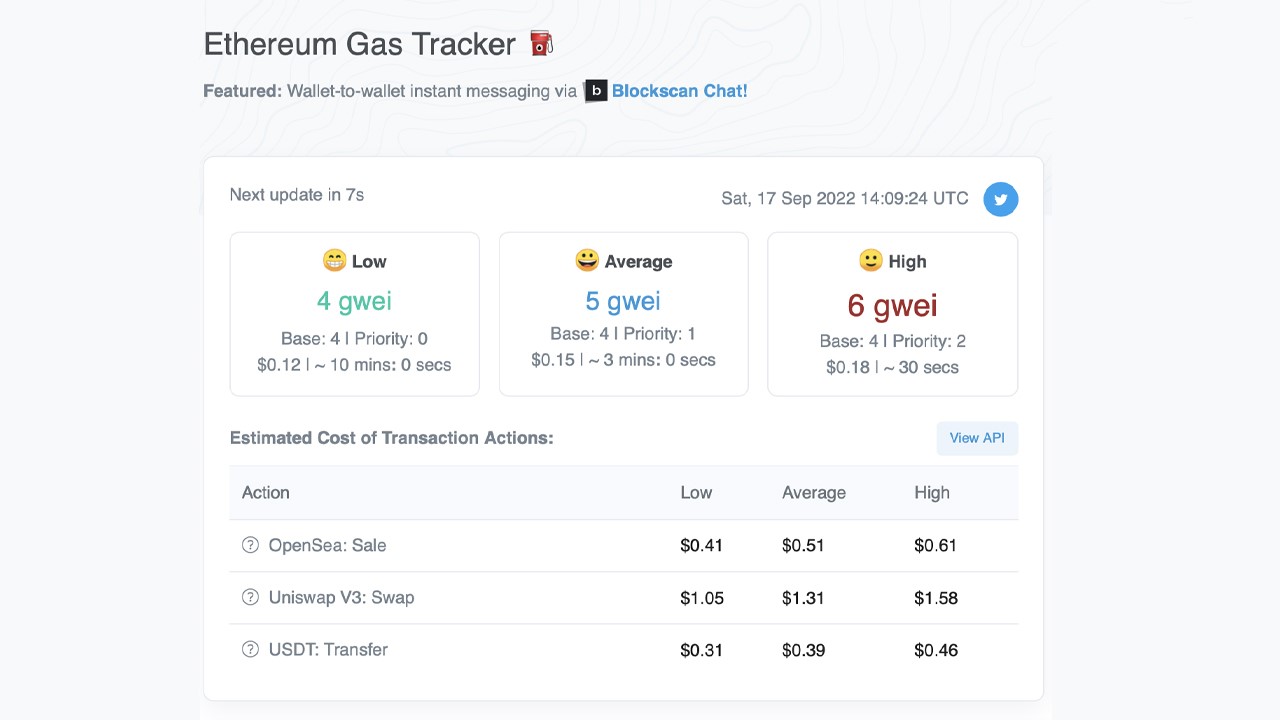Click help icon beside OpenSea: Sale

click(x=250, y=545)
